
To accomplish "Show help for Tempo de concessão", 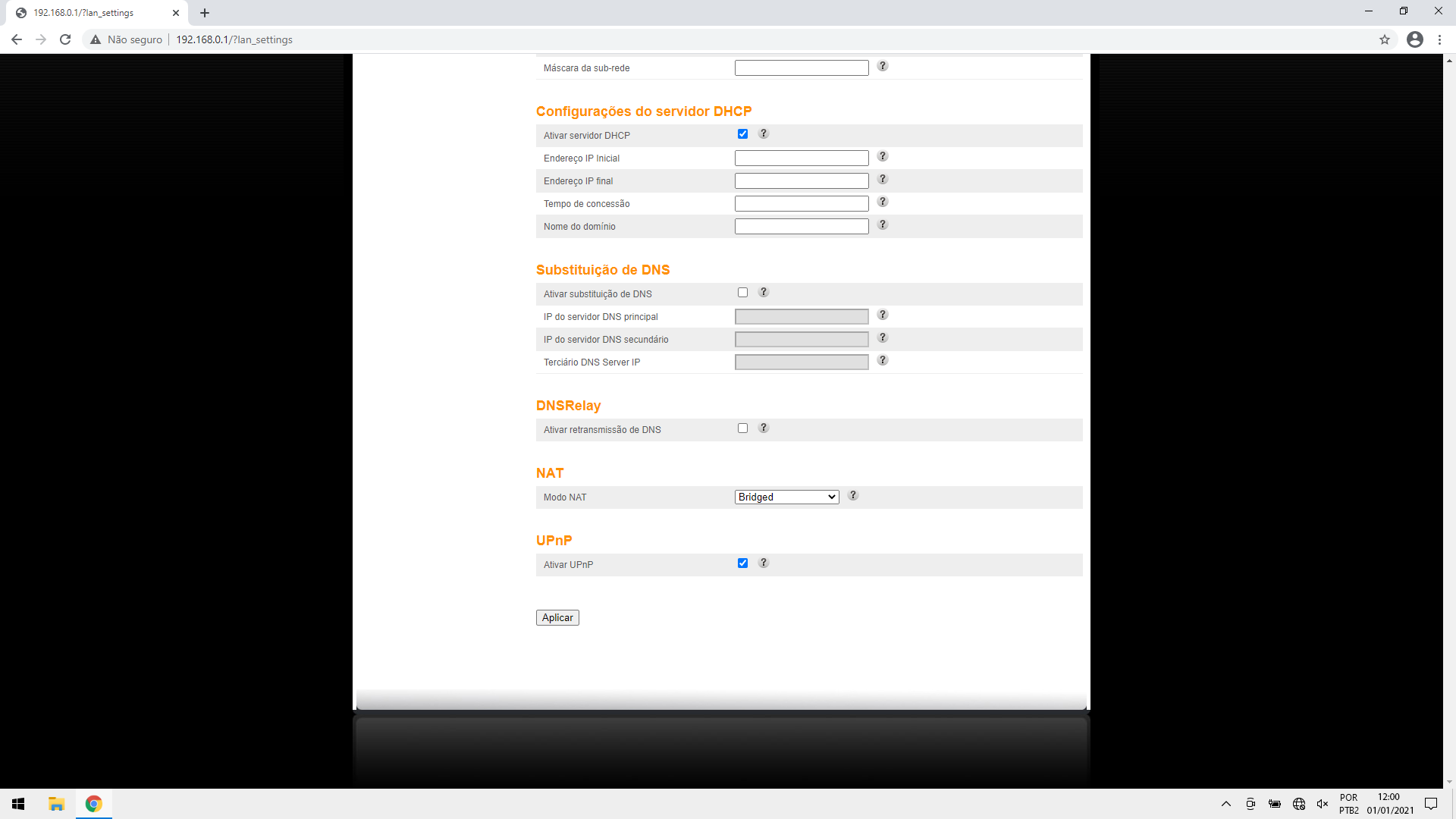I will click(x=883, y=202).
